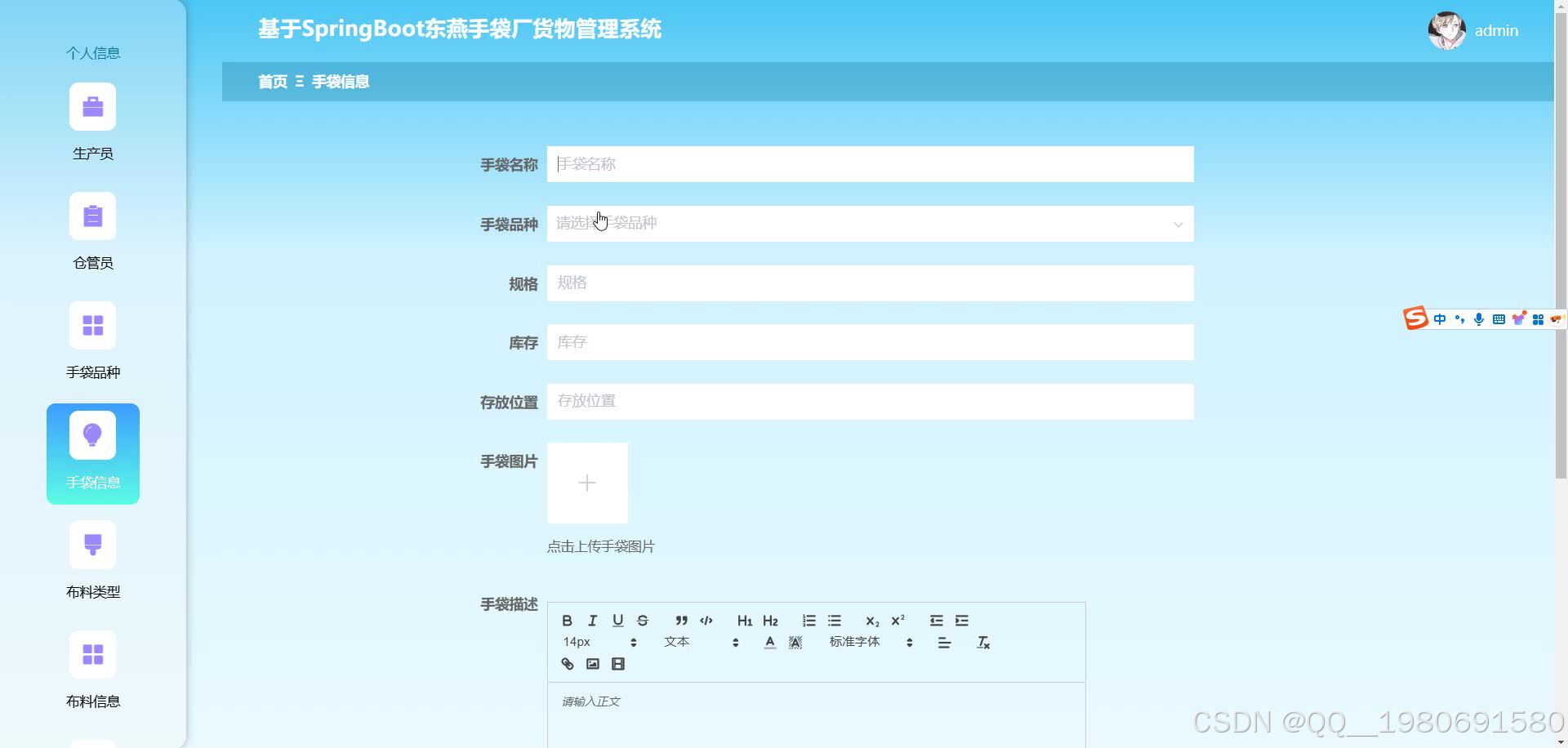This screenshot has height=748, width=1568.
Task: Toggle underline formatting in the editor
Action: coord(617,621)
